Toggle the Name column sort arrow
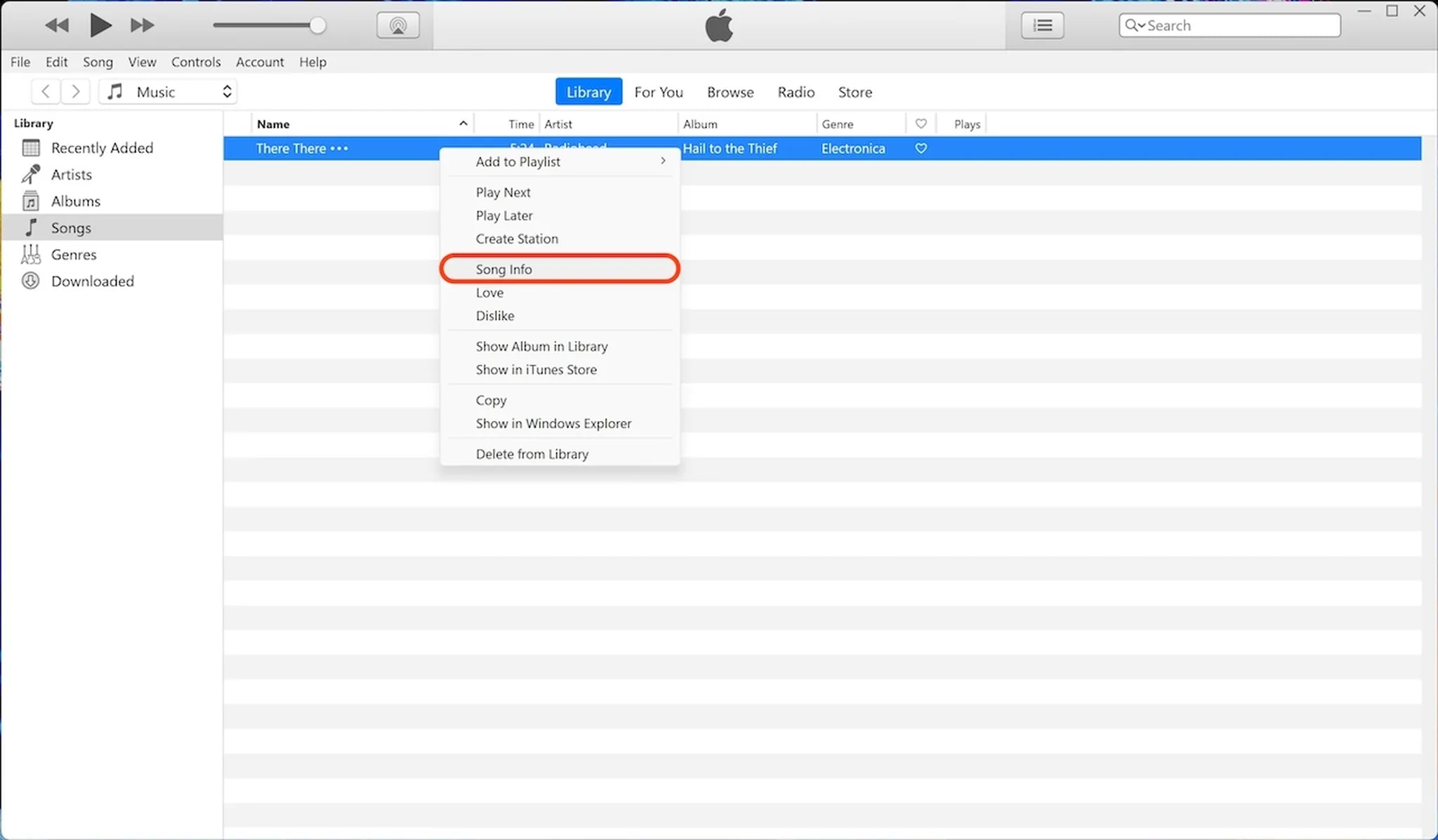The width and height of the screenshot is (1438, 840). pos(463,124)
